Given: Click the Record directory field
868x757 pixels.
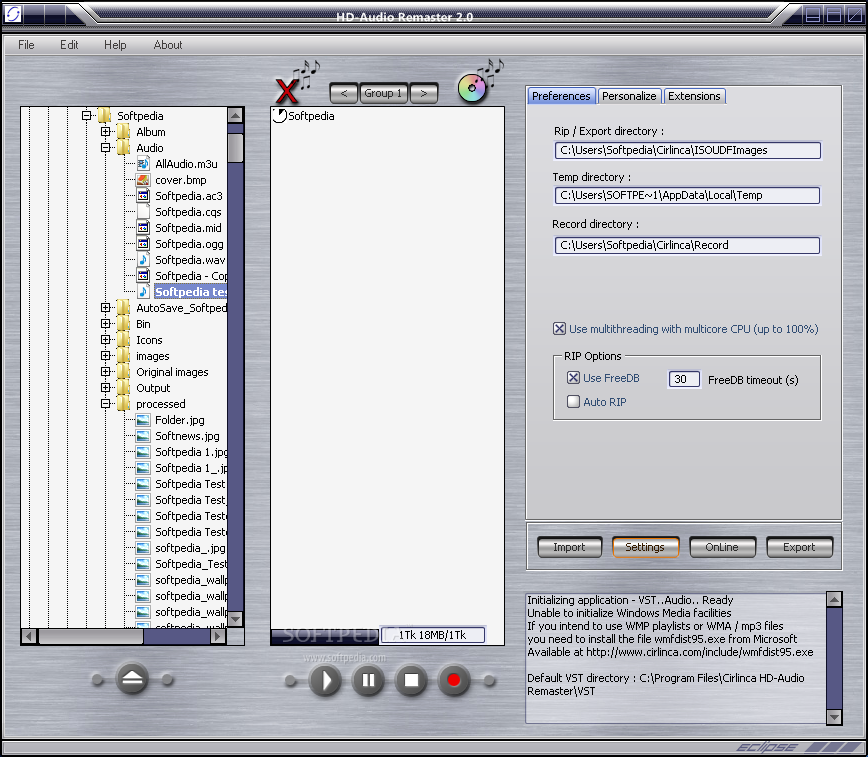Looking at the screenshot, I should (x=688, y=245).
